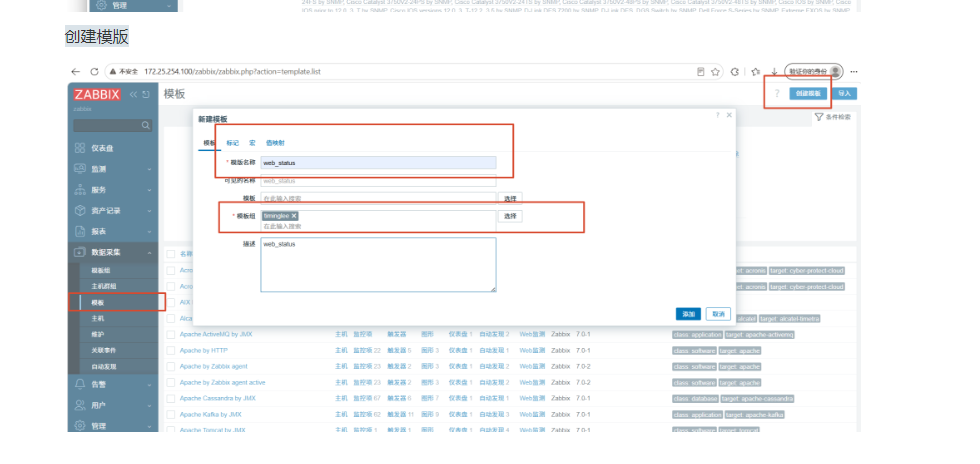Screen dimensions: 980x464
Task: Open 仪表盘 dashboard in sidebar
Action: coord(102,148)
